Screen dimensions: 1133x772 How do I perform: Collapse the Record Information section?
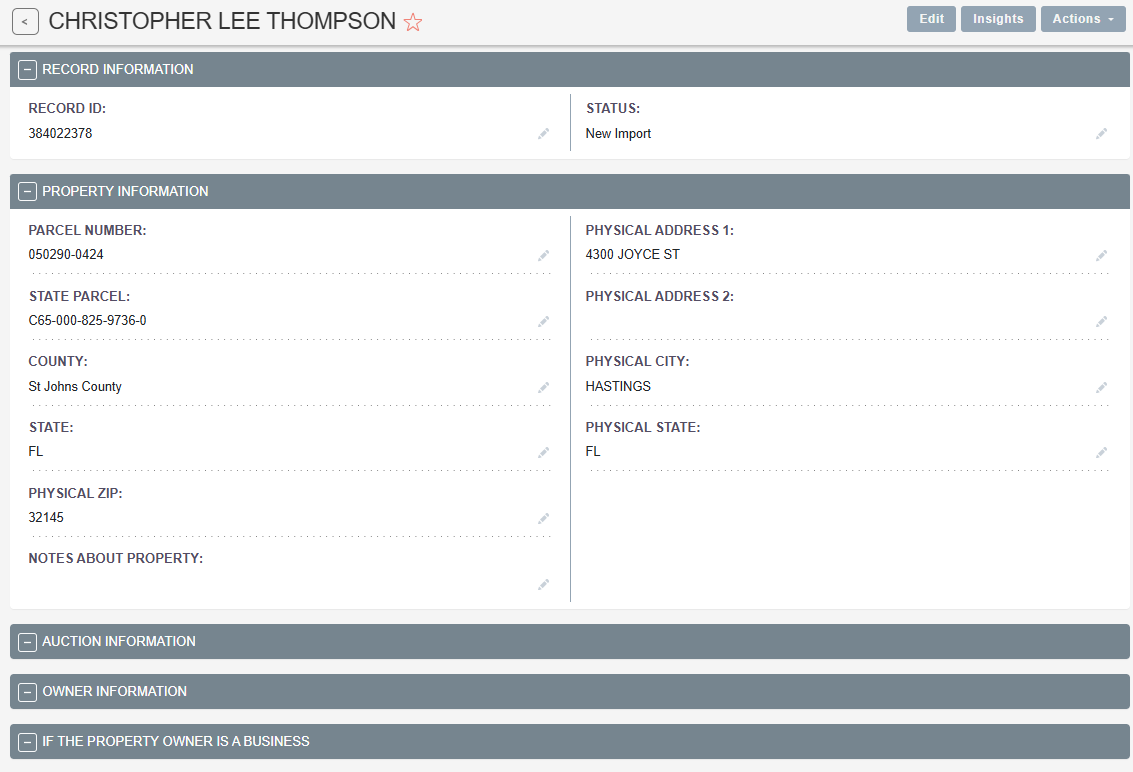(27, 70)
